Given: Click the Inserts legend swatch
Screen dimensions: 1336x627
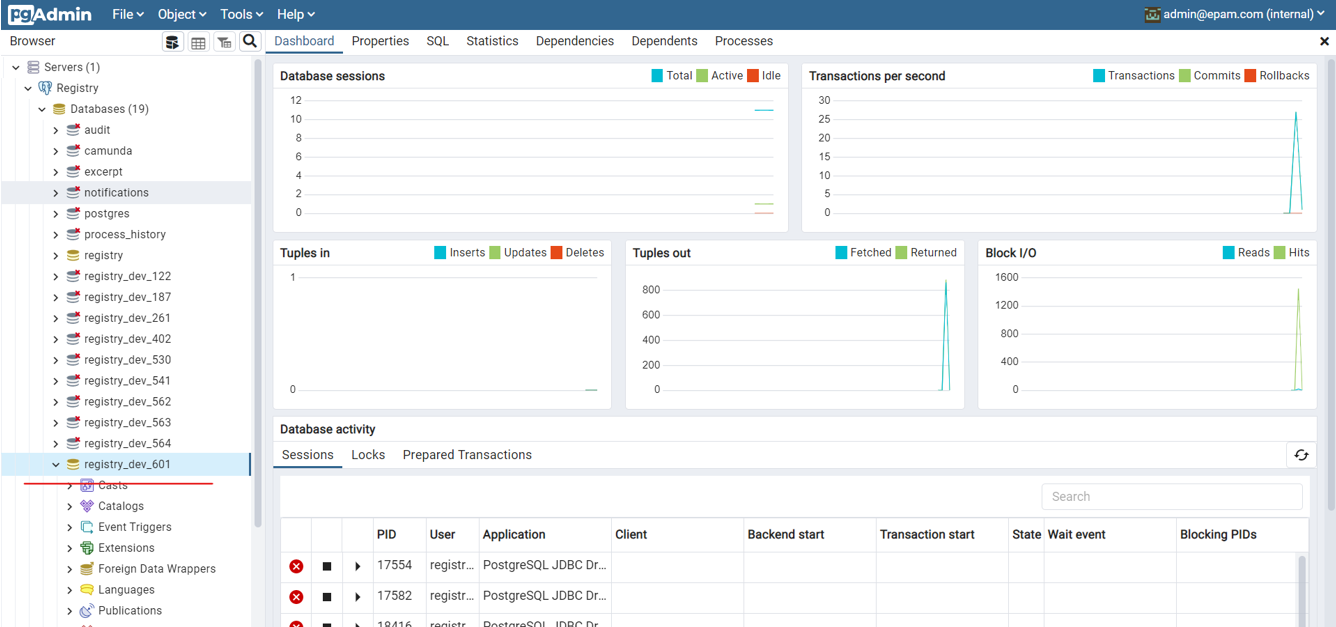Looking at the screenshot, I should point(440,253).
